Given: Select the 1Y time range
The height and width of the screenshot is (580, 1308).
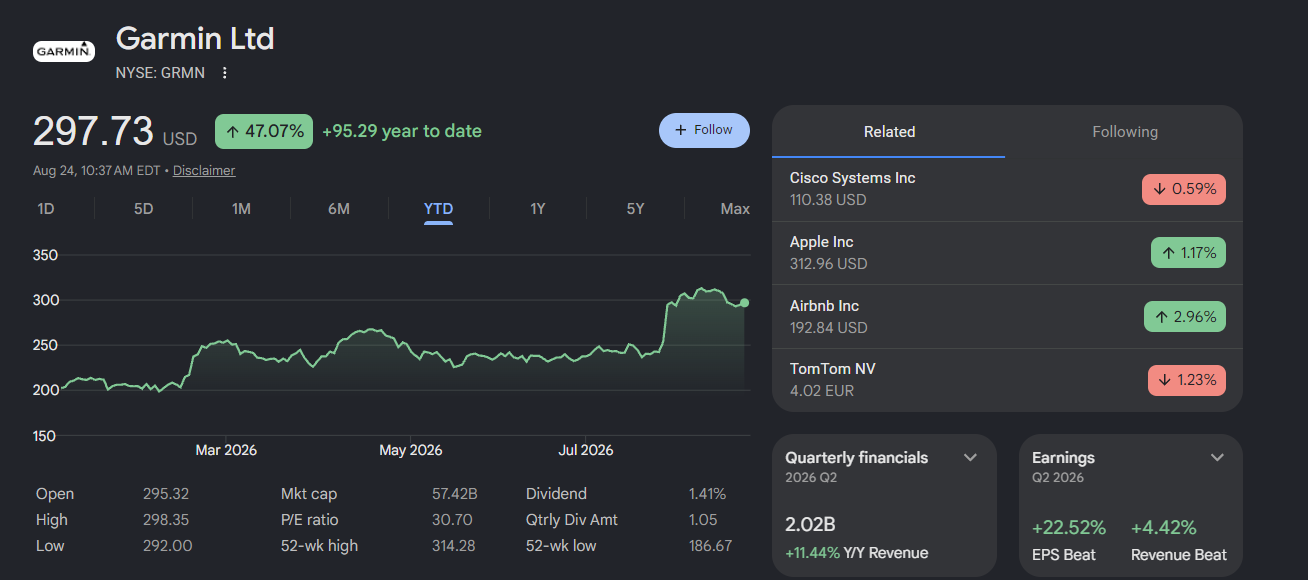Looking at the screenshot, I should pos(538,209).
